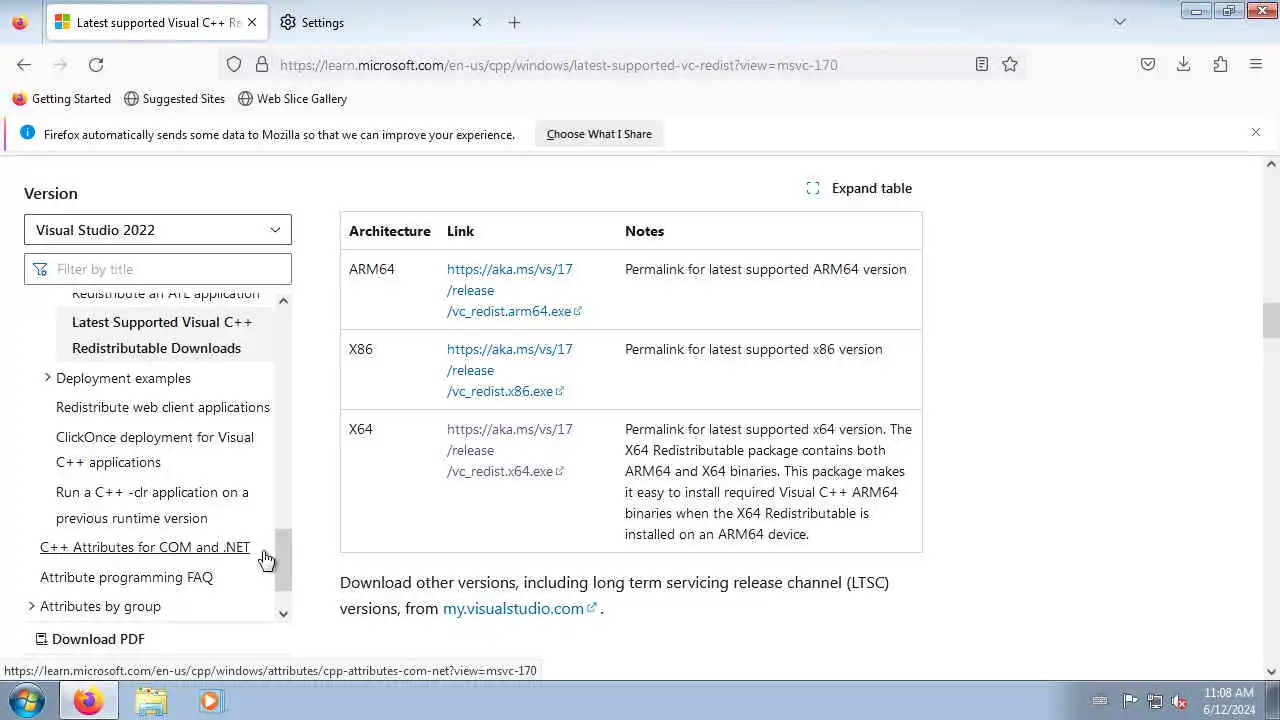This screenshot has height=720, width=1280.
Task: Click the List all tabs chevron
Action: (1120, 22)
